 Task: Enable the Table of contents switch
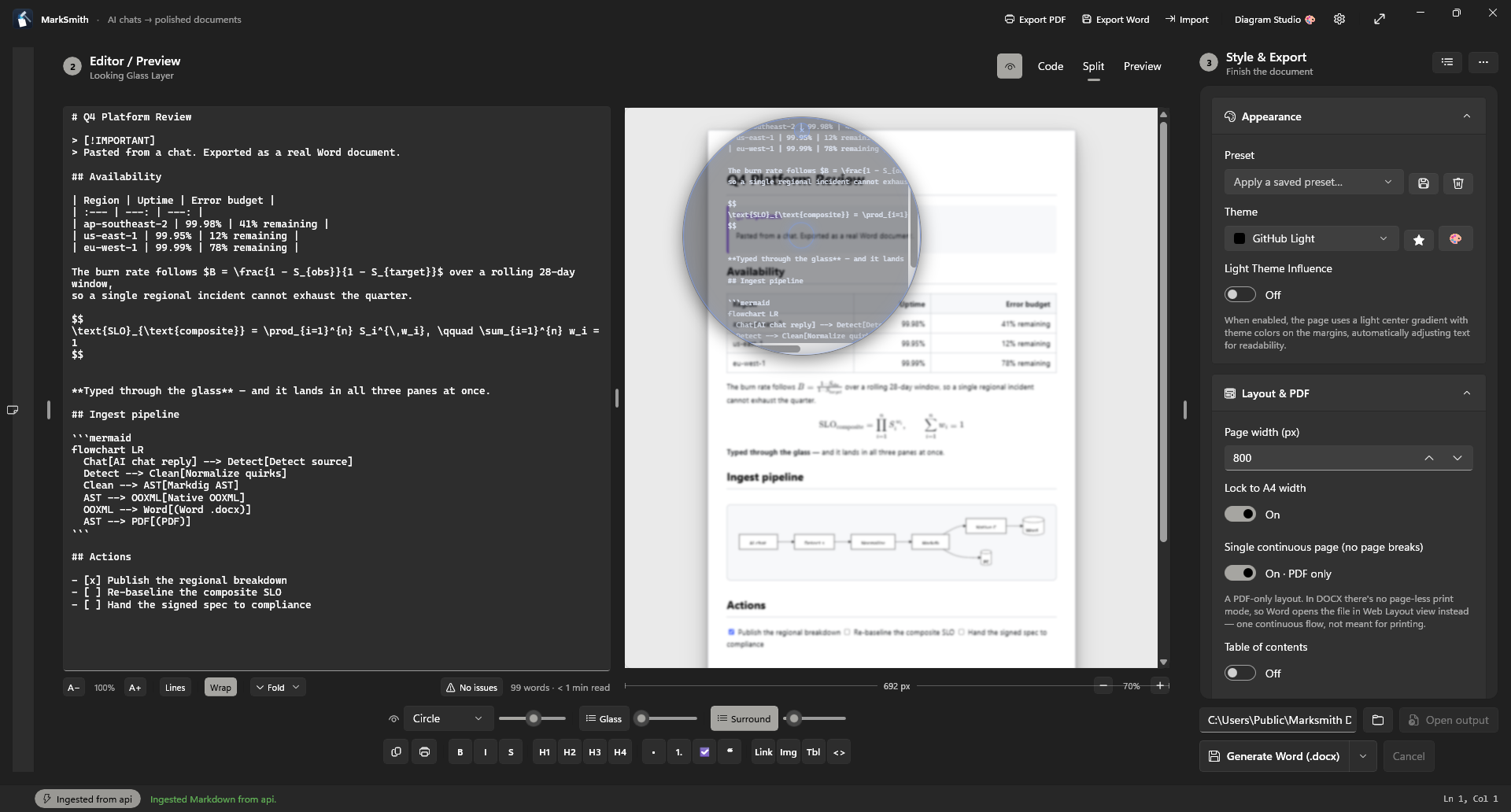(1239, 674)
